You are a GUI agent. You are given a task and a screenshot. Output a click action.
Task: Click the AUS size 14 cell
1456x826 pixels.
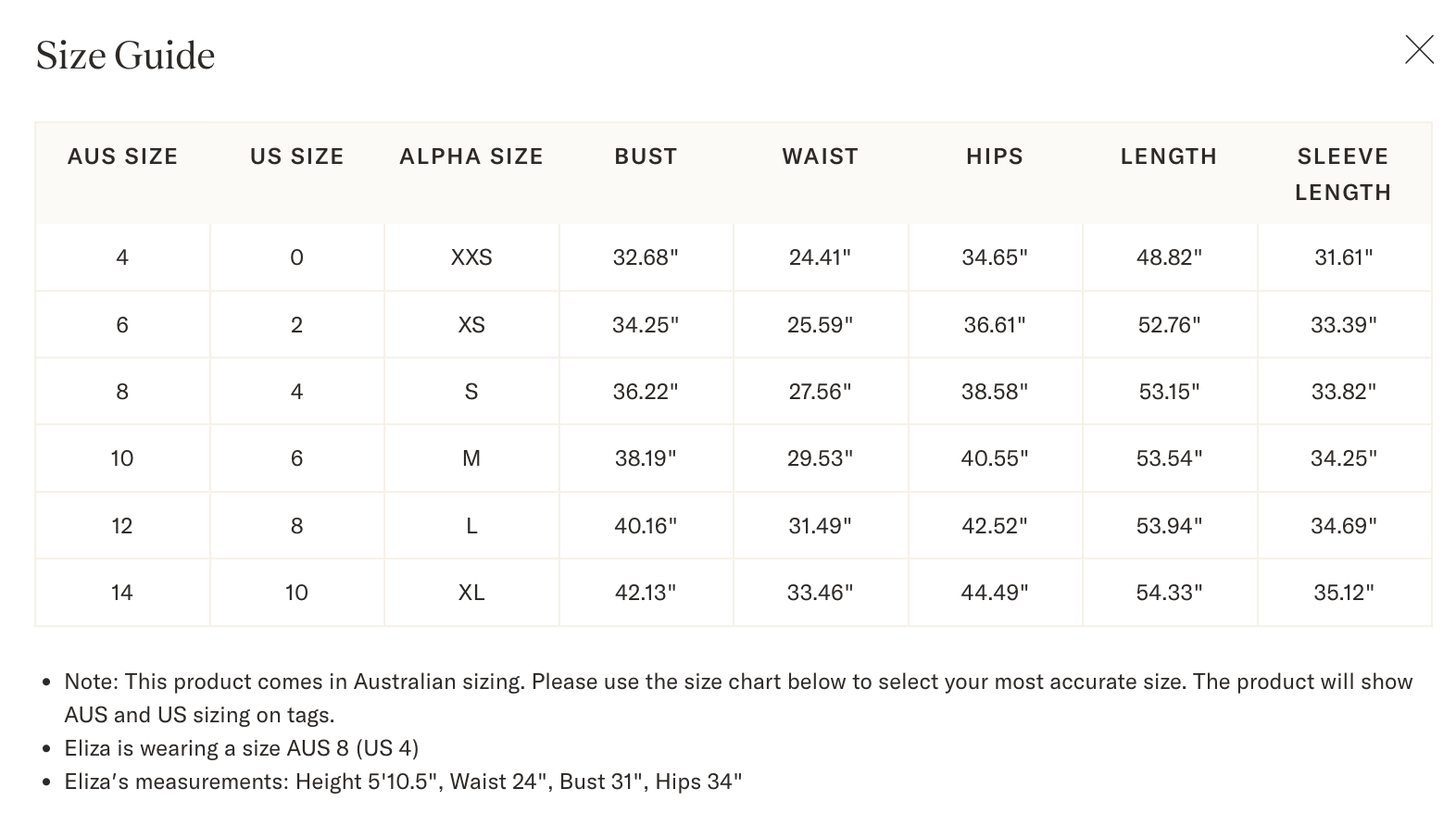(122, 593)
